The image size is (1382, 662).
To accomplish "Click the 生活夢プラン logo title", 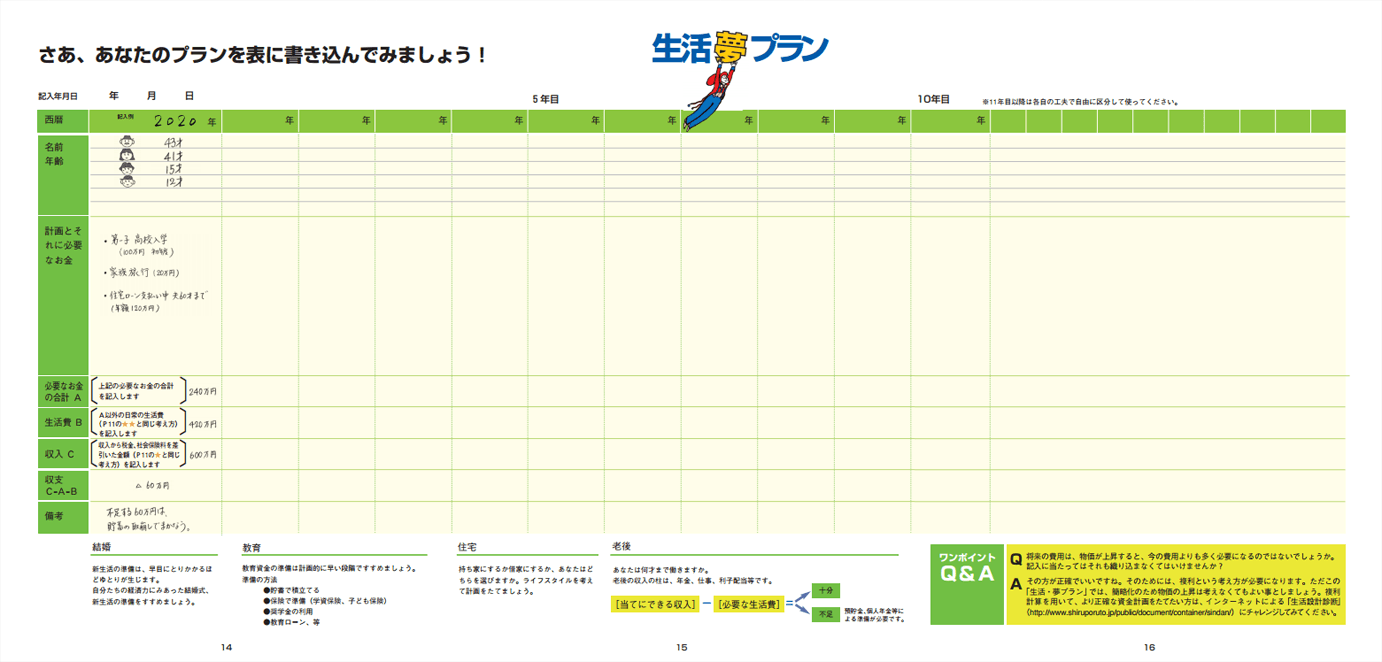I will click(x=740, y=48).
